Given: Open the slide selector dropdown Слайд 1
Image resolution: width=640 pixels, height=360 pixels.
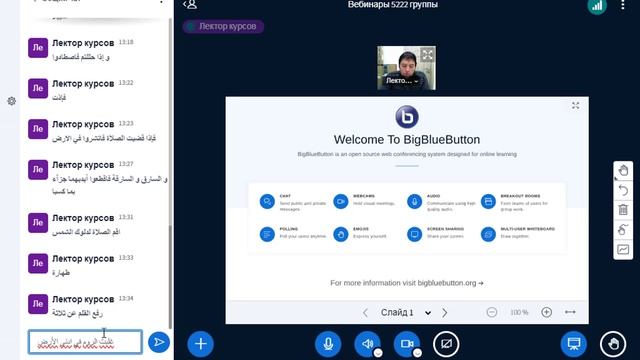Looking at the screenshot, I should coord(405,313).
